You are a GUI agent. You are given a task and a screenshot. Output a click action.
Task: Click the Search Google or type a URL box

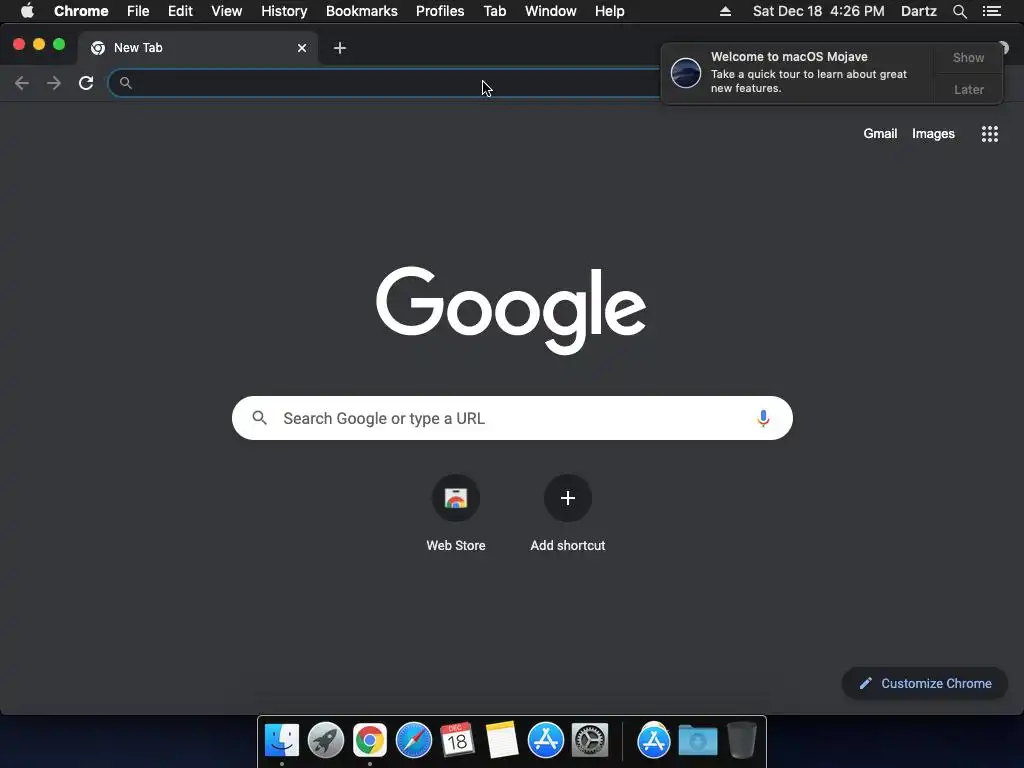tap(512, 418)
